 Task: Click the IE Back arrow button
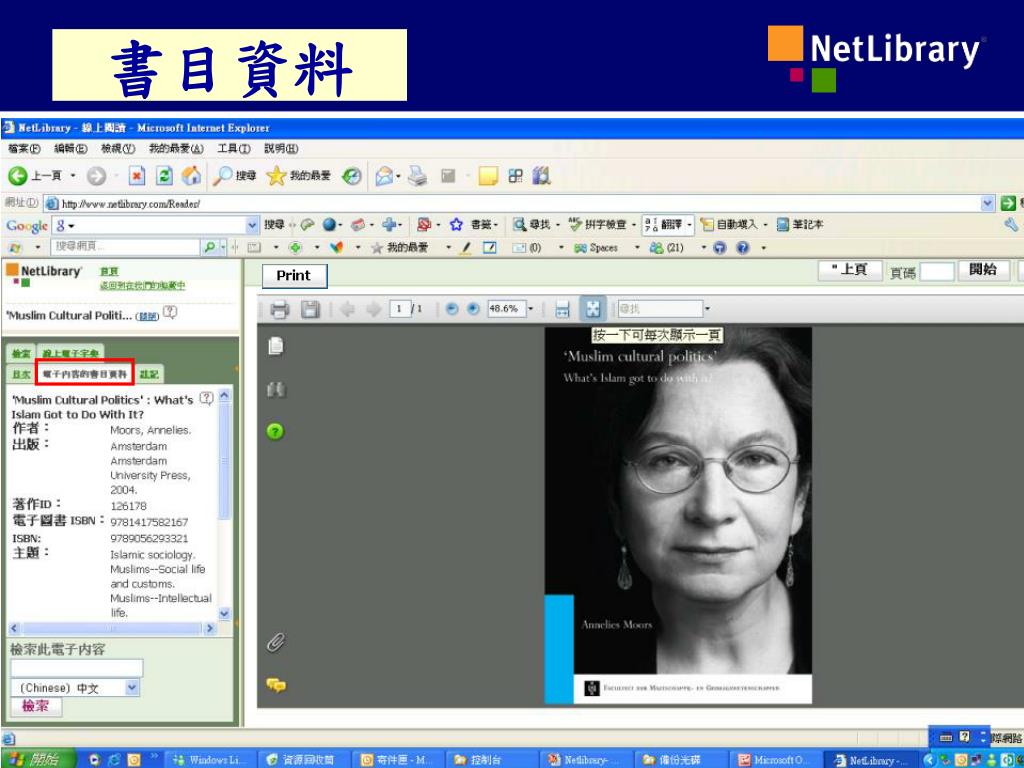tap(18, 176)
